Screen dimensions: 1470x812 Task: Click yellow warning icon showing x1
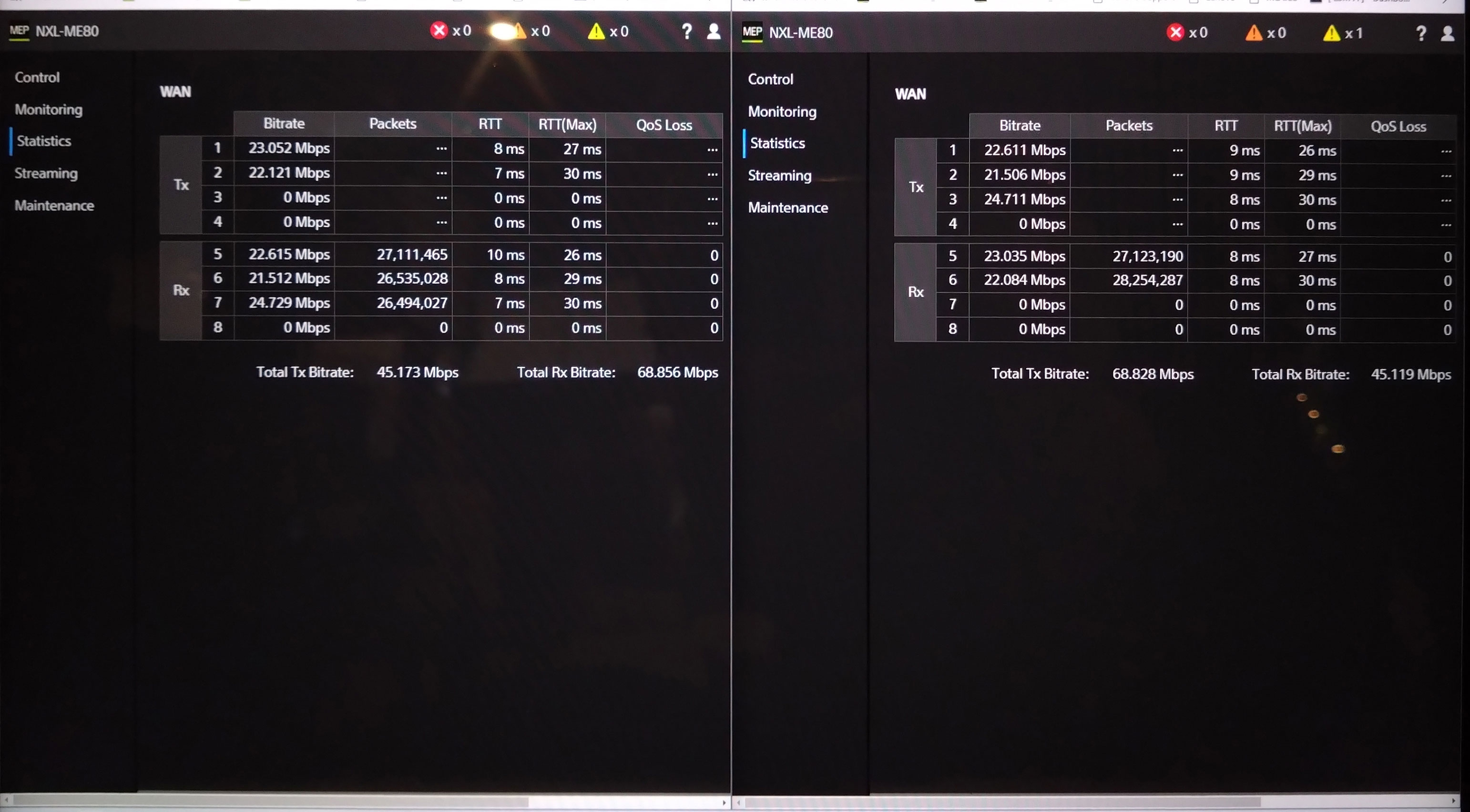[1331, 33]
